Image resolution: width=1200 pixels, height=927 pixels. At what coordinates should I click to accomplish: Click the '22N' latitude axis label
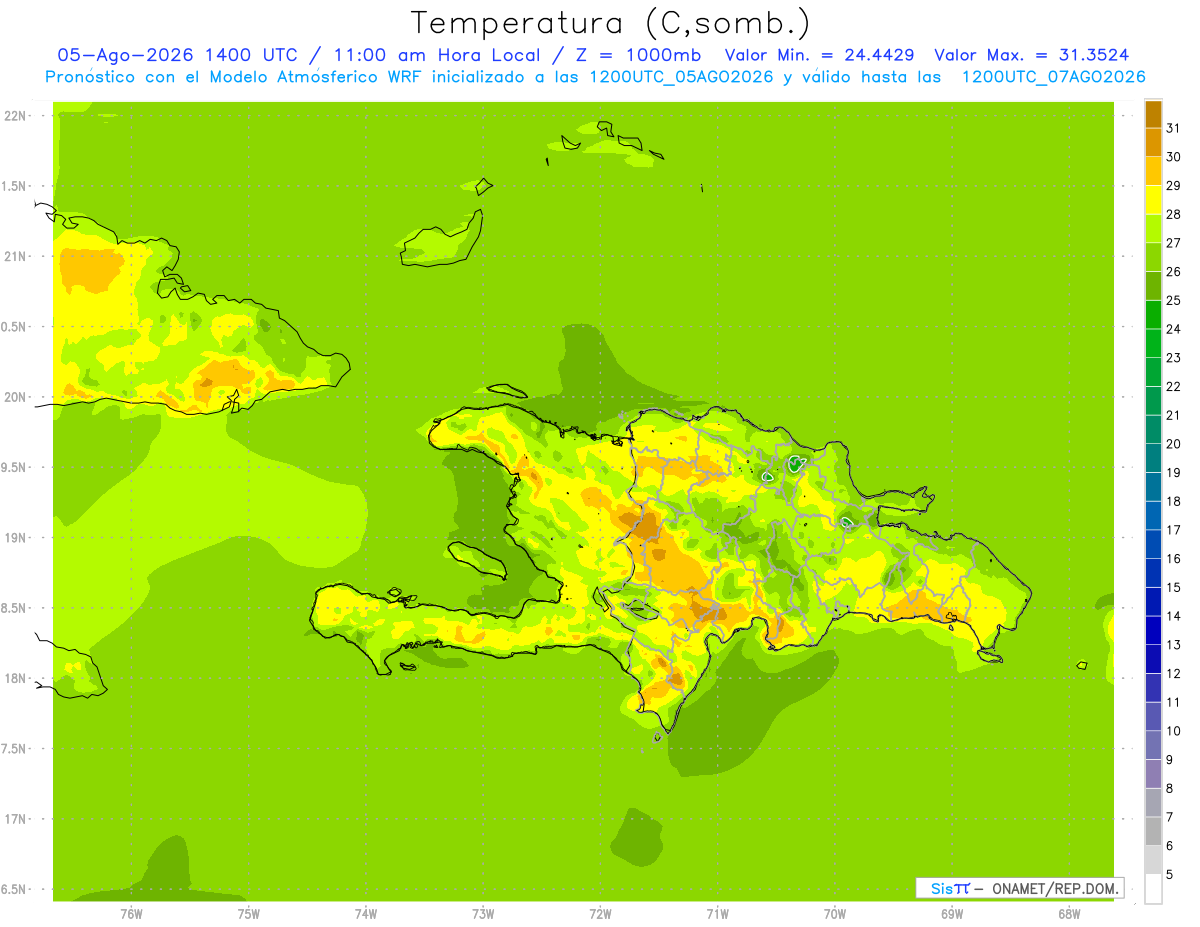click(15, 116)
